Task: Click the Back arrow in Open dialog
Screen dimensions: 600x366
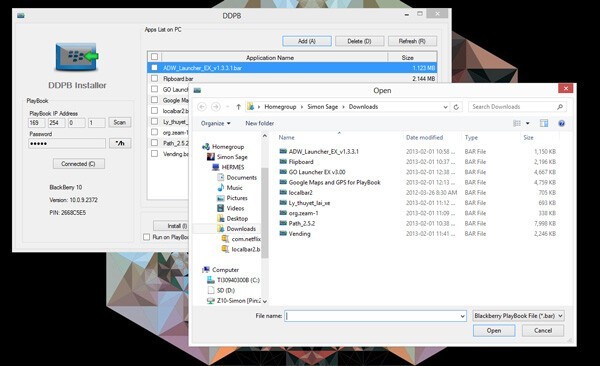Action: [x=202, y=107]
